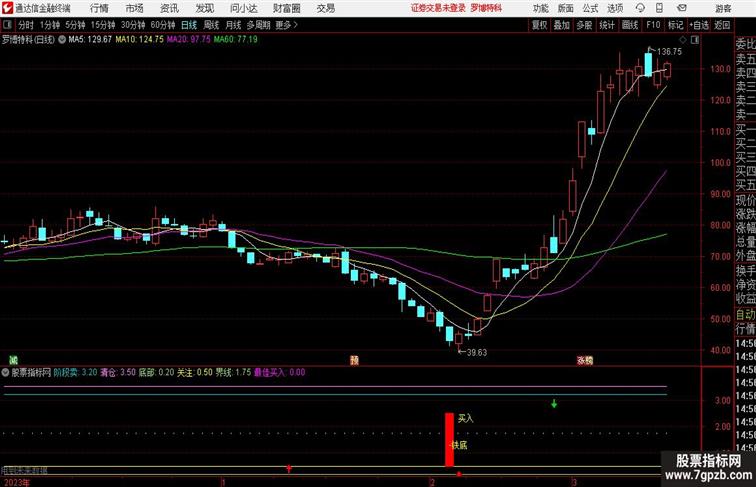Click the 多股 toolbar button

(584, 25)
